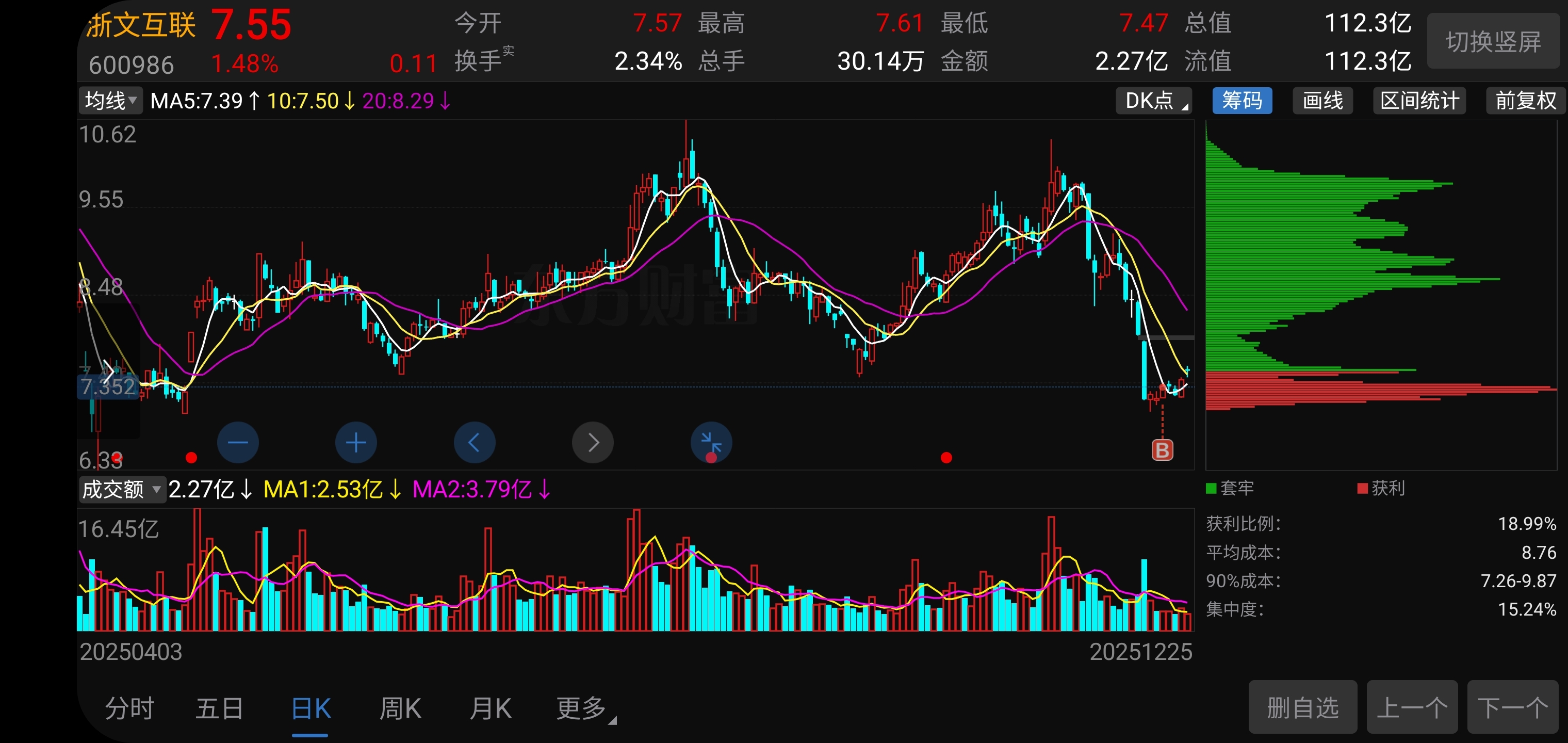Switch to the 分时 tab
The image size is (1568, 743).
tap(129, 708)
